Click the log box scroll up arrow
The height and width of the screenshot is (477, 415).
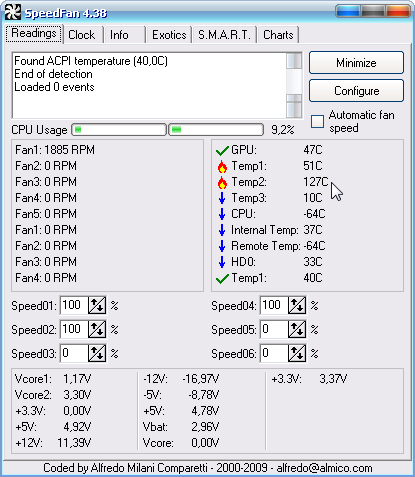294,61
